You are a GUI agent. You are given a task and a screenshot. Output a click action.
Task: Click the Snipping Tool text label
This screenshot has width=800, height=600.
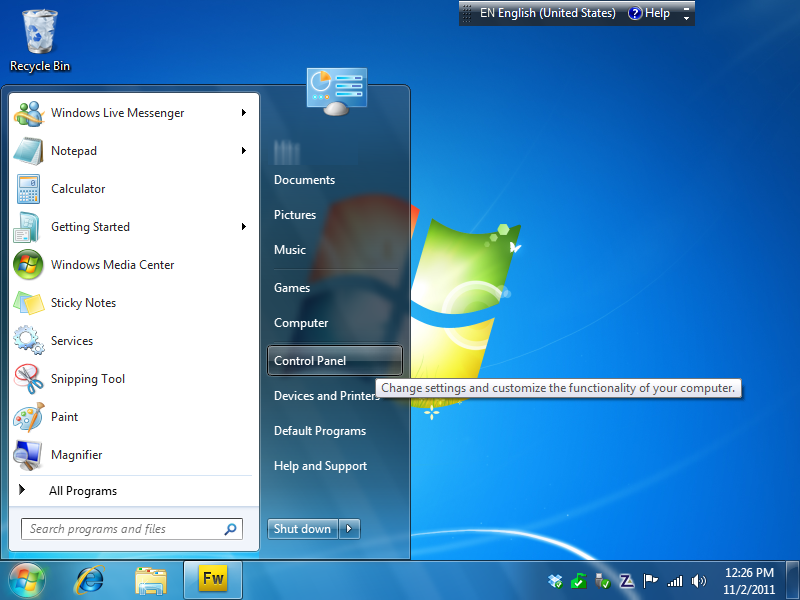pos(88,379)
